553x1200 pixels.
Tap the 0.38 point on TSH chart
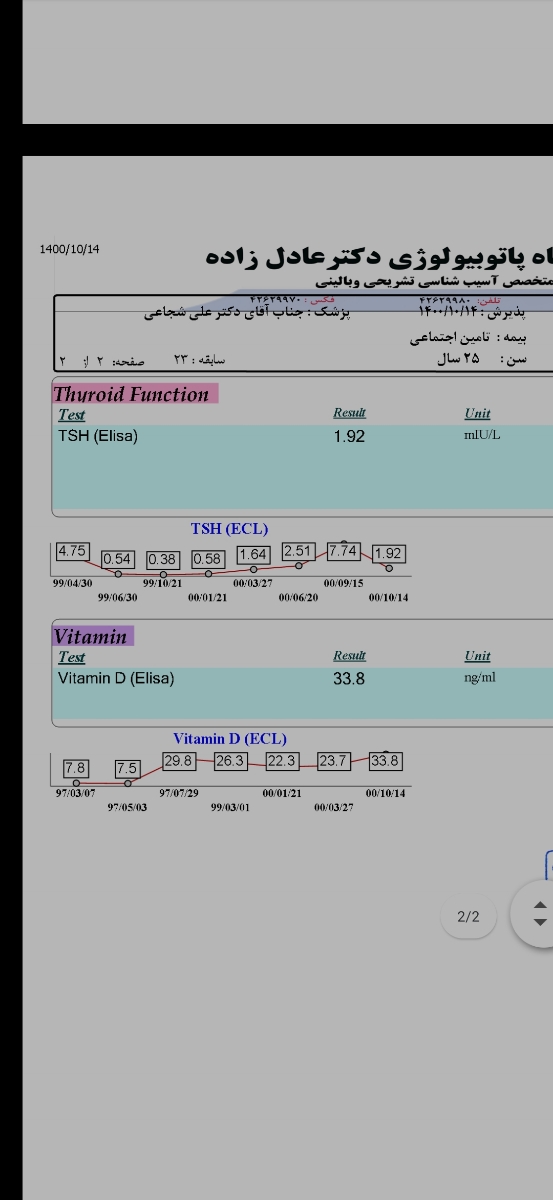coord(162,559)
